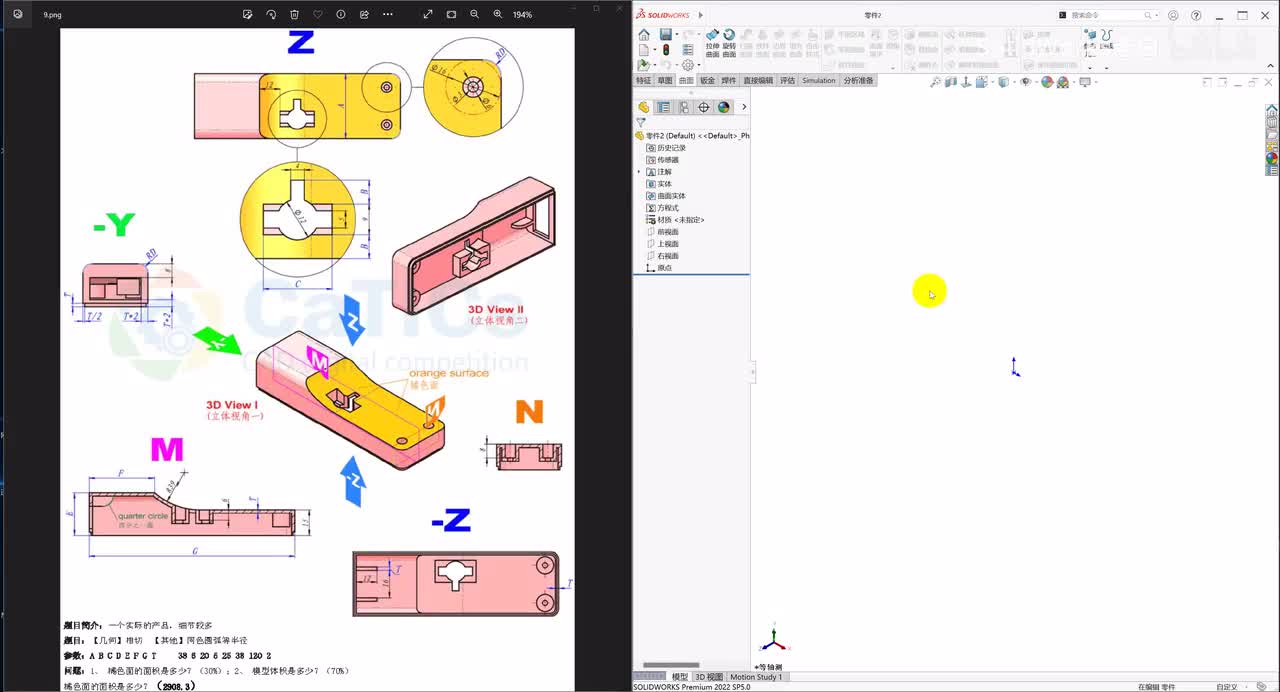Select FeatureManager design tree tab
Screen dimensions: 1280x692
(x=644, y=107)
